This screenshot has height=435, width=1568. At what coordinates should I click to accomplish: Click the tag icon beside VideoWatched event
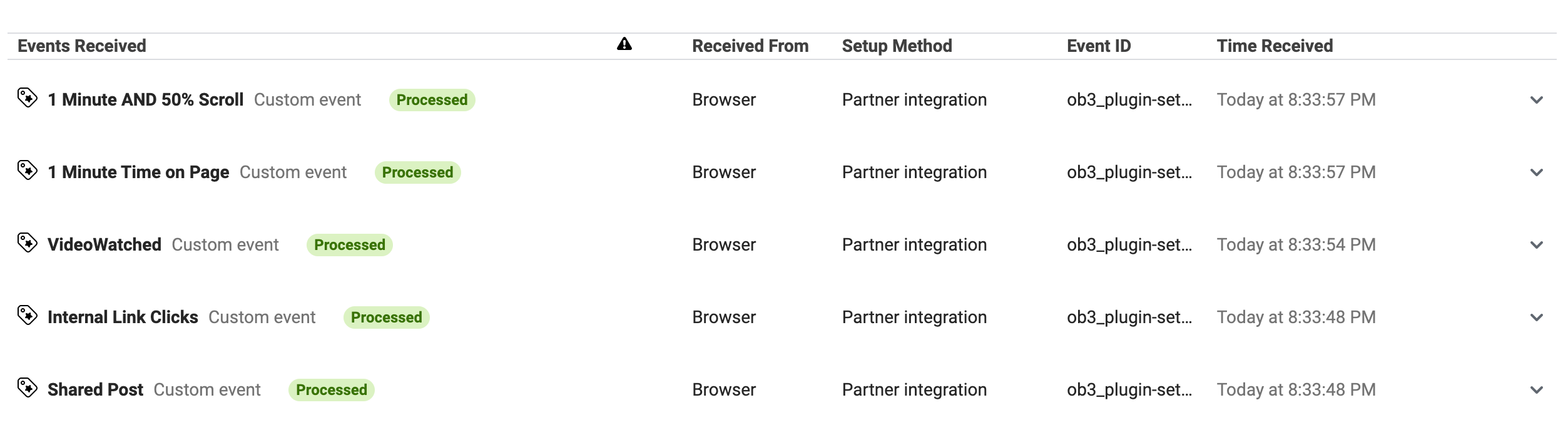(x=28, y=243)
